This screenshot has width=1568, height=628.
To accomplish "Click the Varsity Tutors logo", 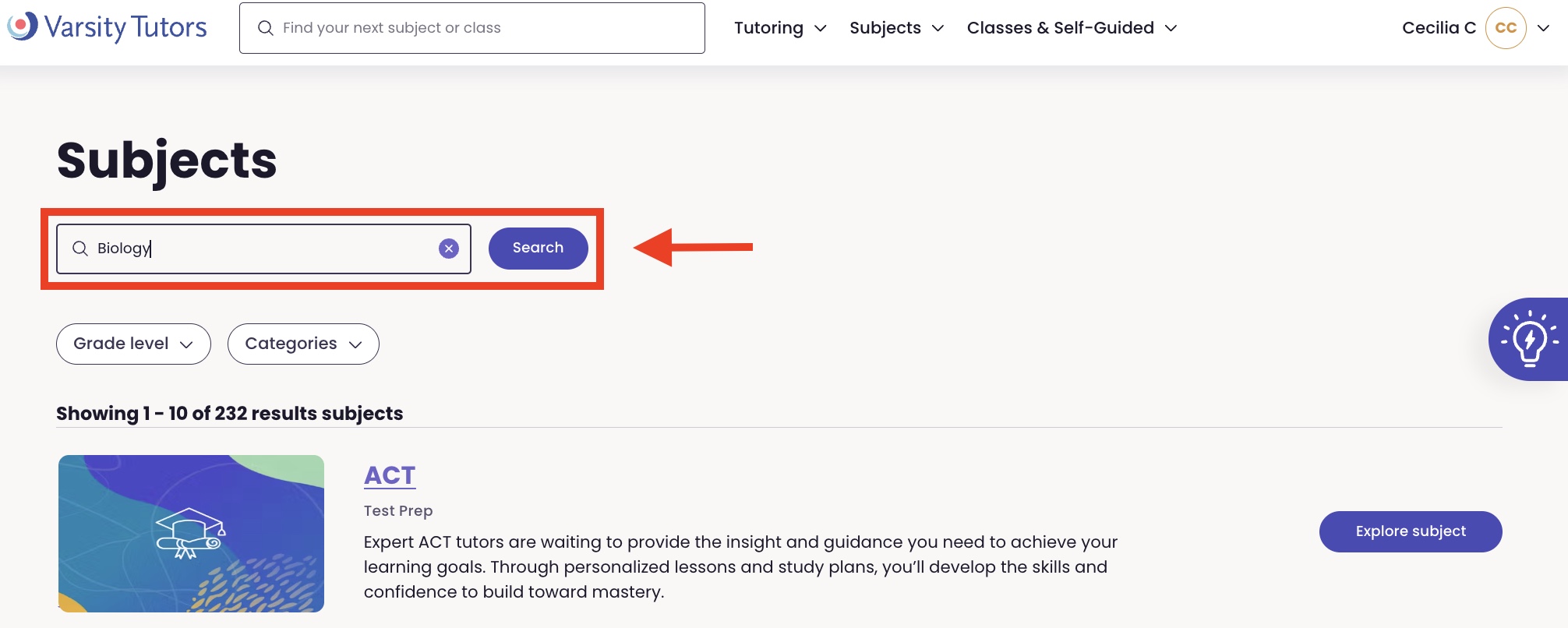I will (108, 27).
